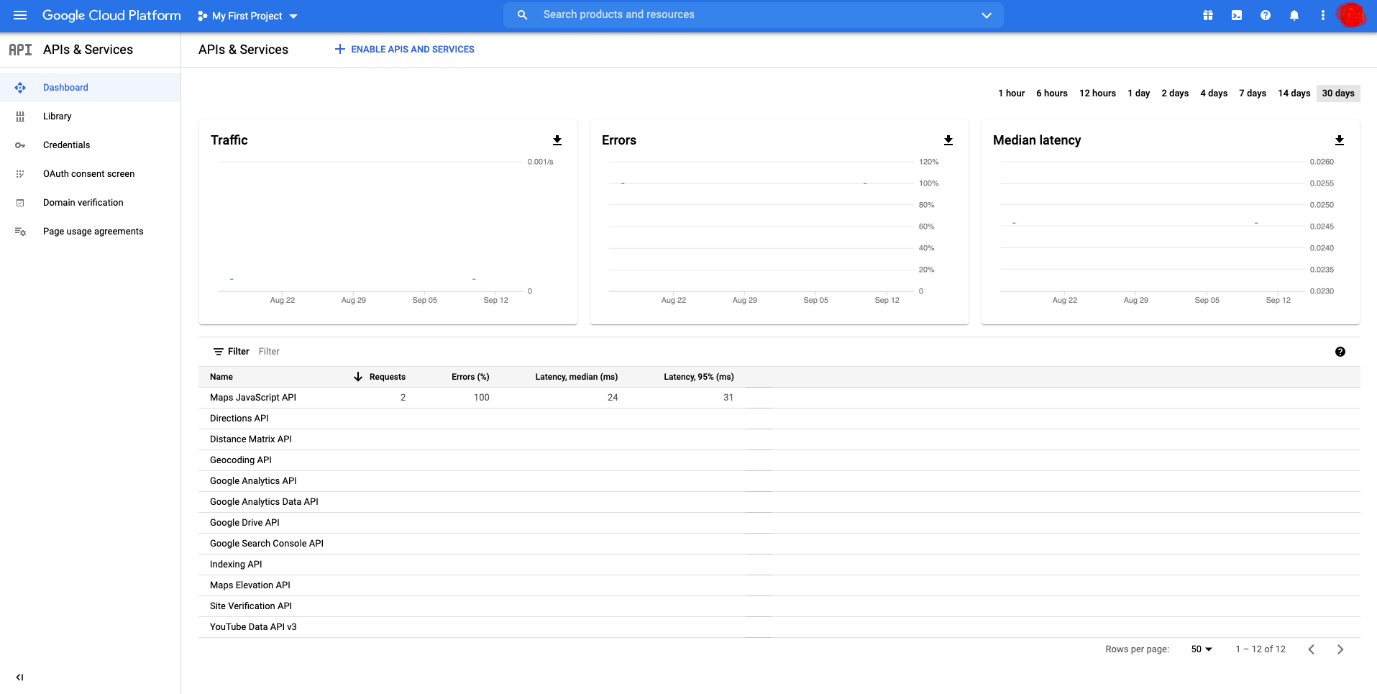Go to previous page of table
Image resolution: width=1377 pixels, height=694 pixels.
1311,649
